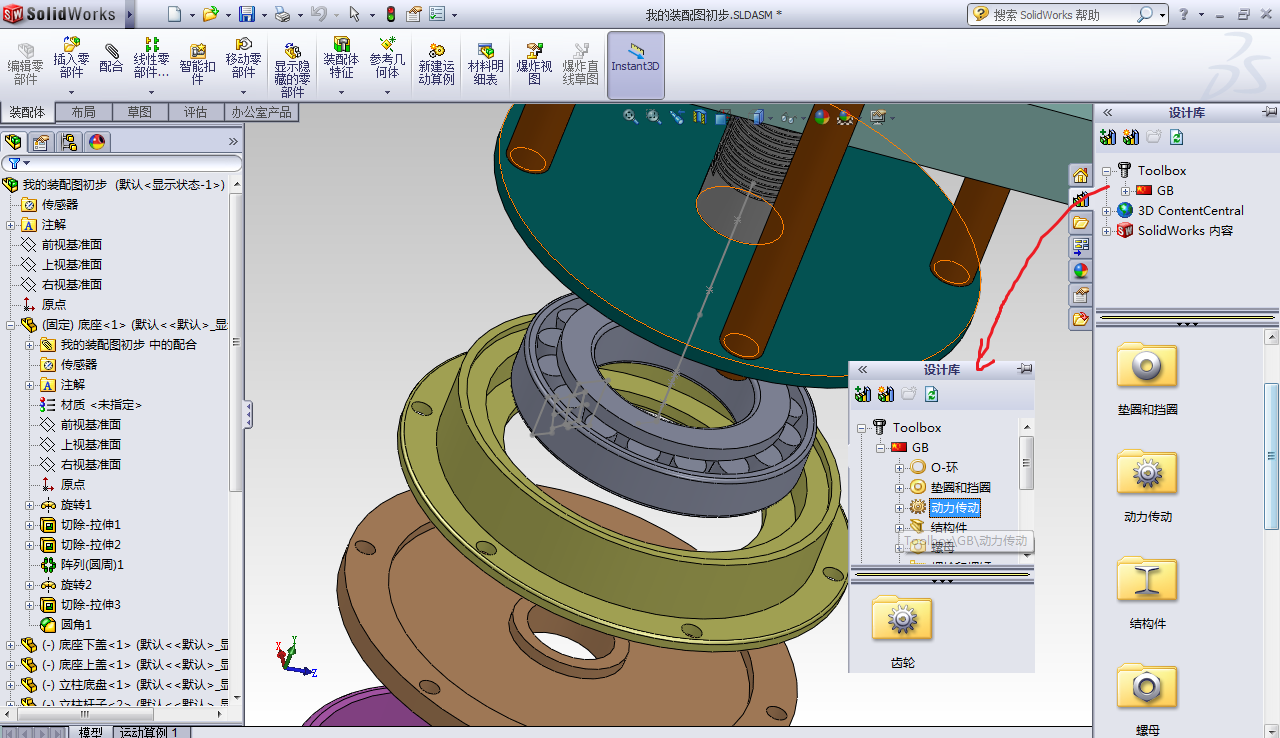Switch to the 布局 tab

84,112
